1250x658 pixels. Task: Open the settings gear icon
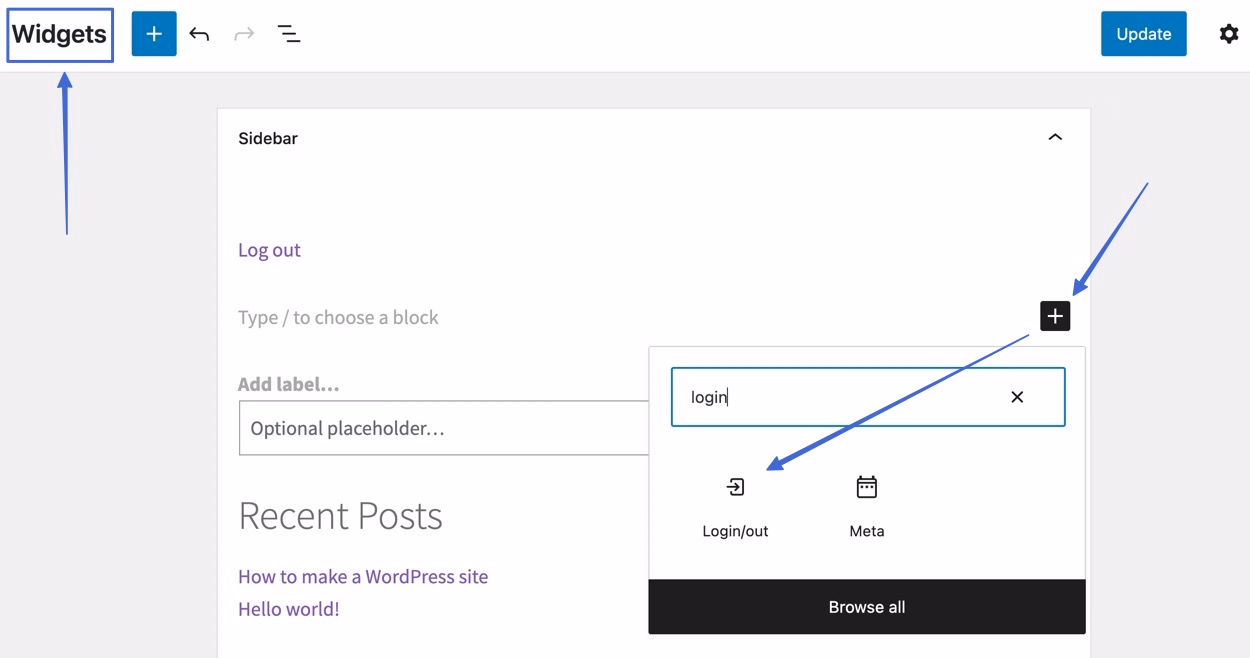(1228, 33)
